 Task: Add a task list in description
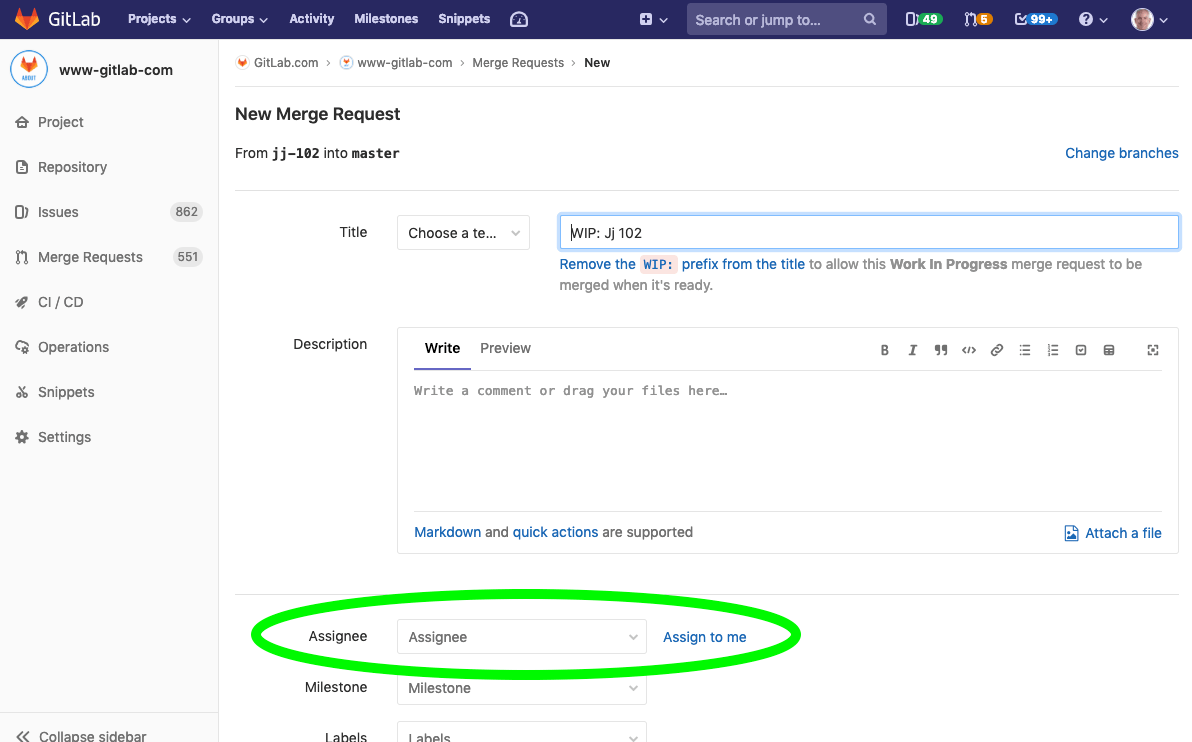pyautogui.click(x=1081, y=350)
